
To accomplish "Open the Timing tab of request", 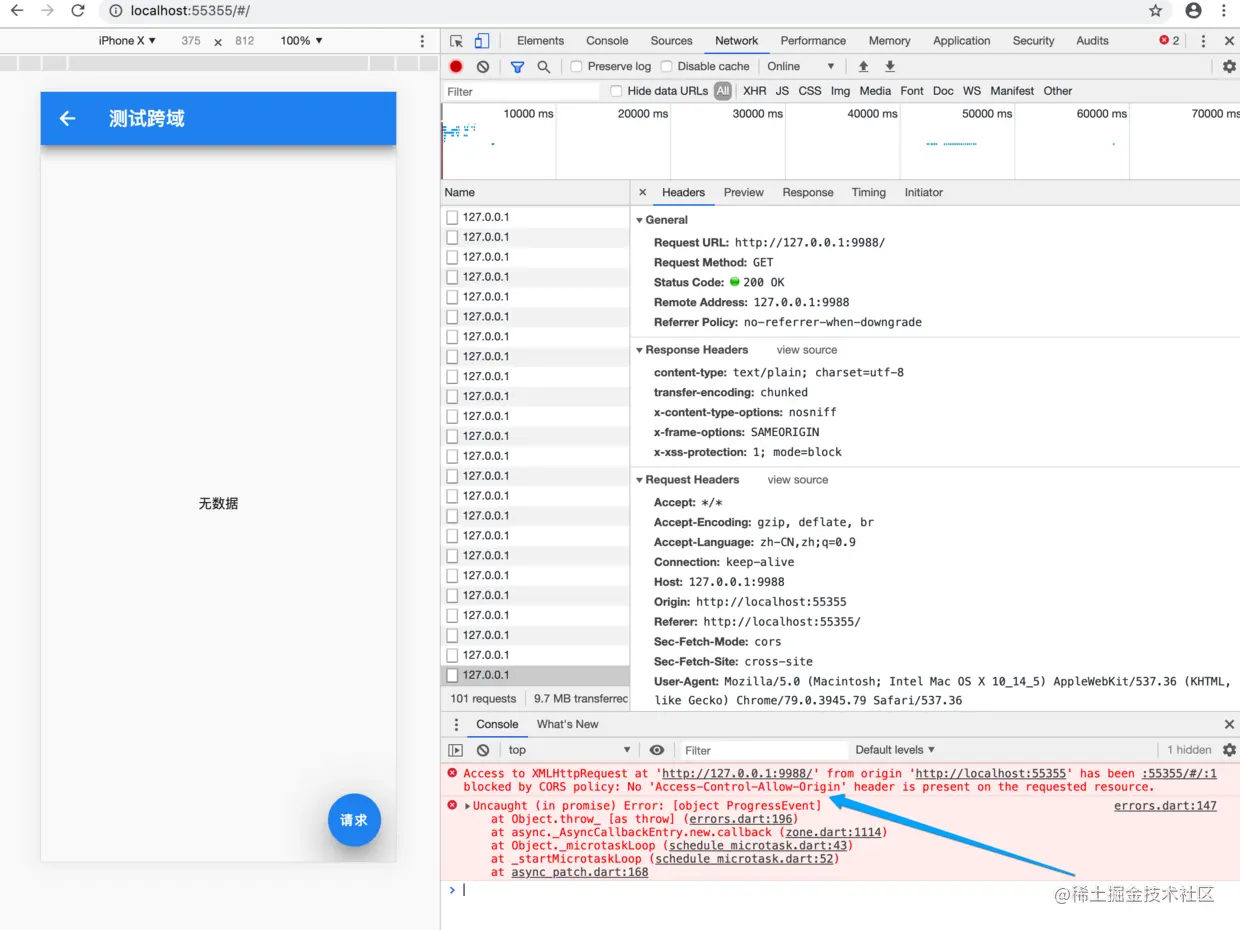I will coord(869,192).
